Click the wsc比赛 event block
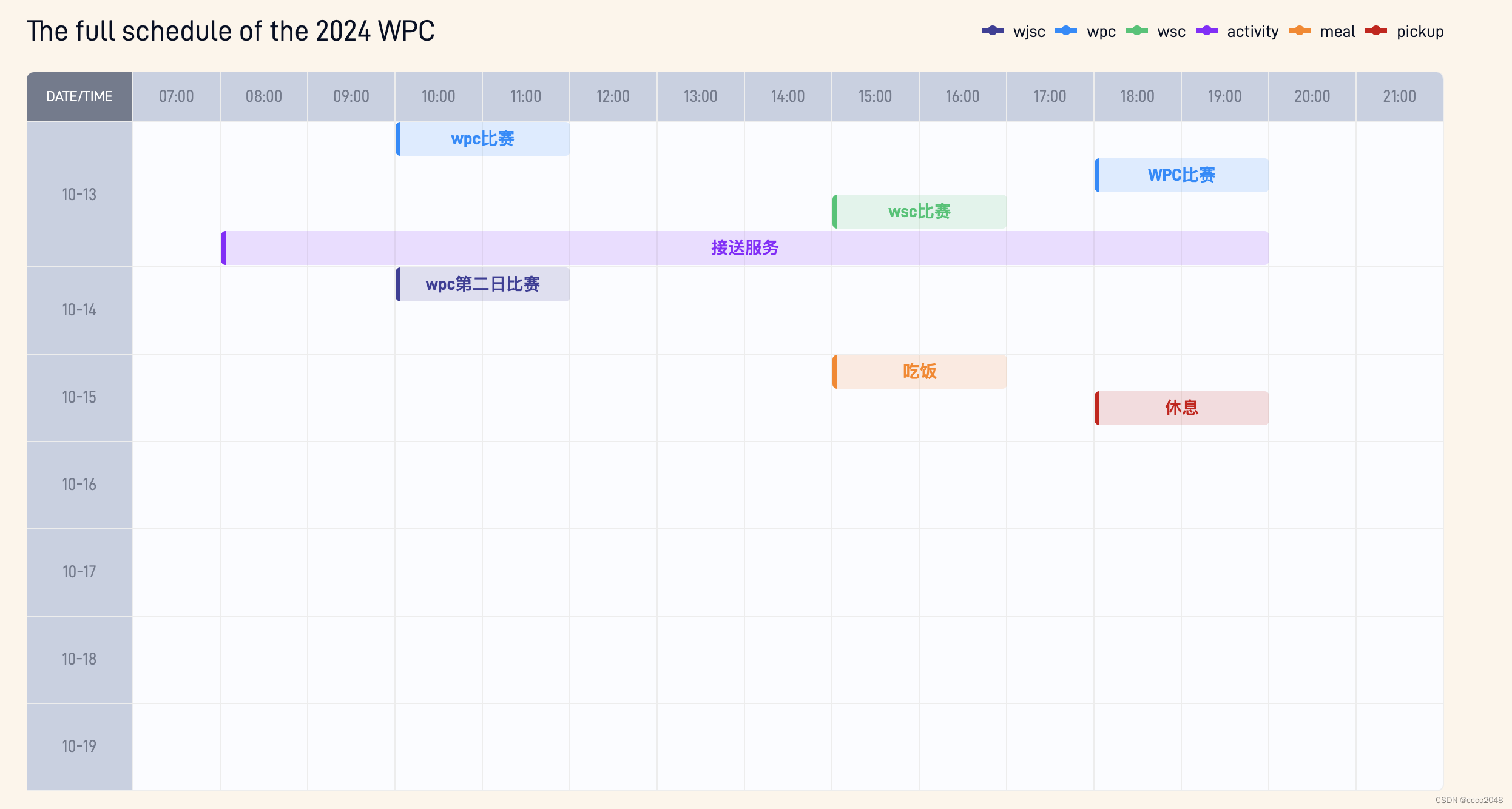Image resolution: width=1512 pixels, height=809 pixels. tap(919, 212)
